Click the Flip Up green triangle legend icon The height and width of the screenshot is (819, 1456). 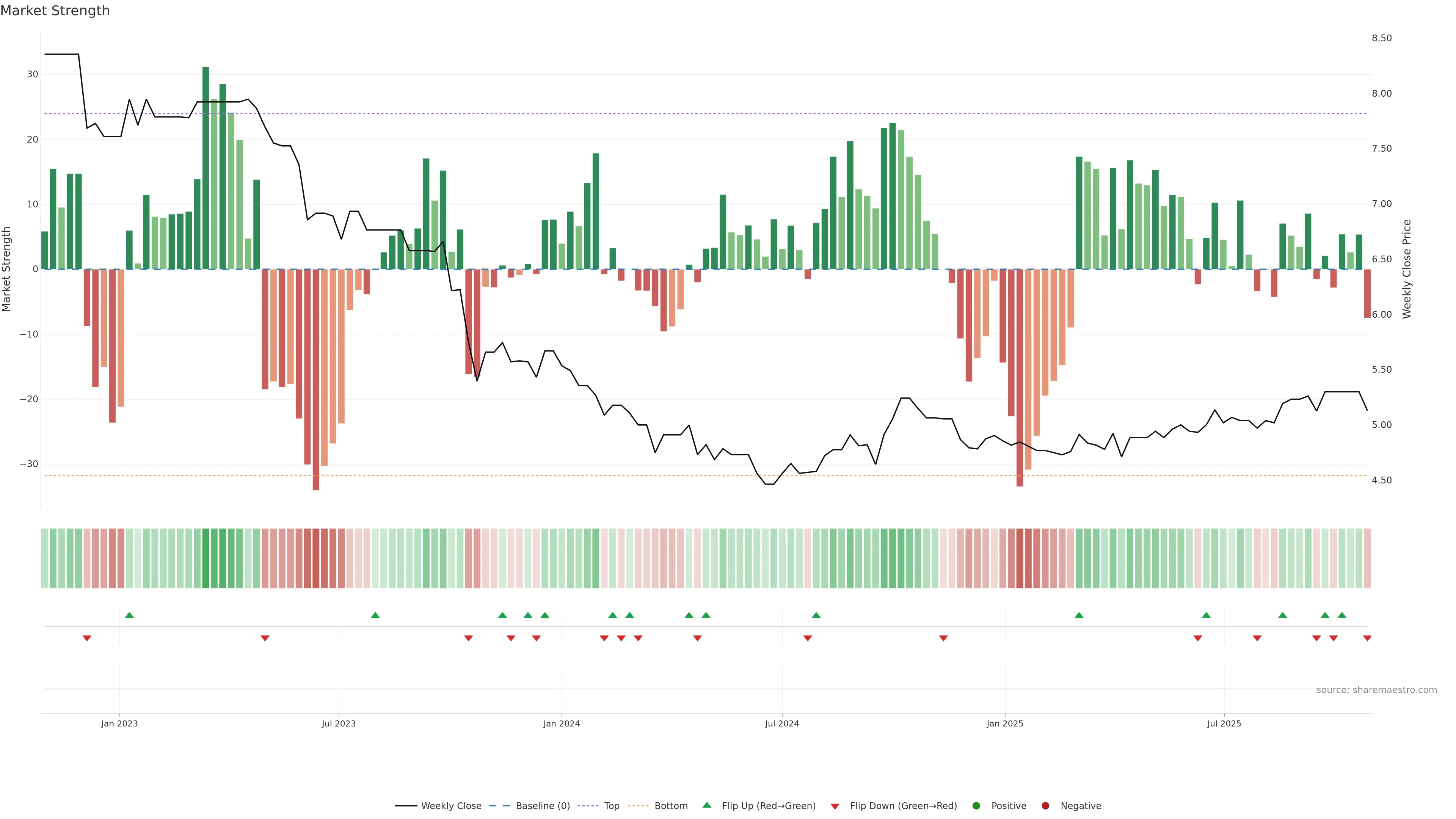click(x=706, y=805)
